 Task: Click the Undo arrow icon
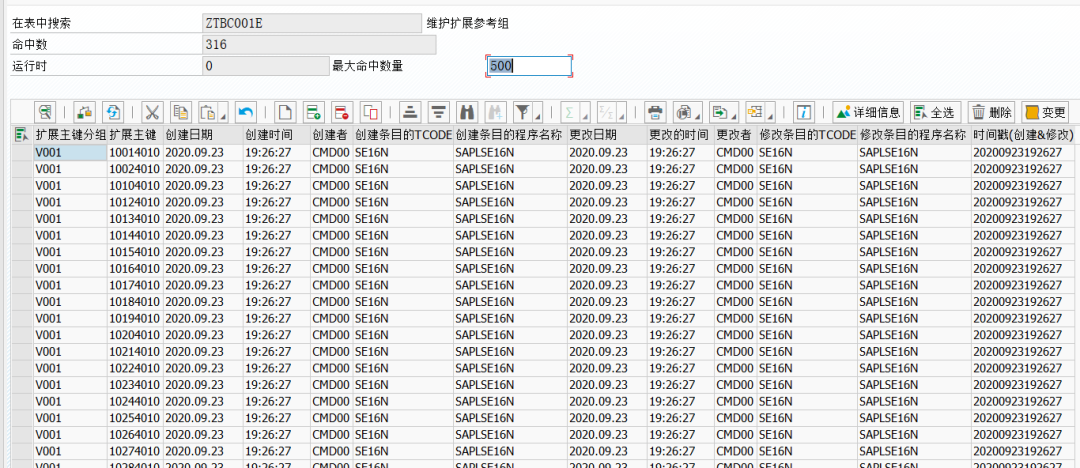245,112
